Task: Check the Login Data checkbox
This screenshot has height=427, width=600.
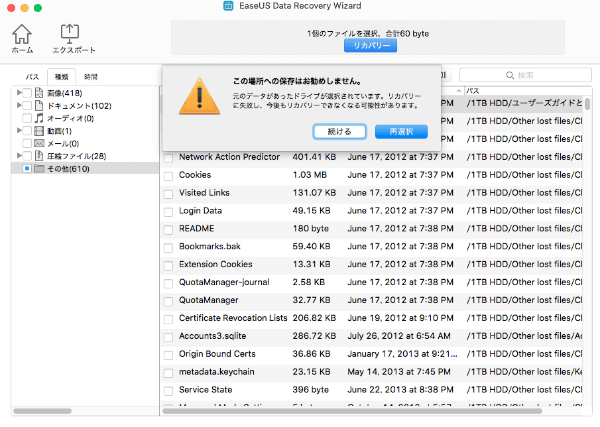Action: pos(168,212)
